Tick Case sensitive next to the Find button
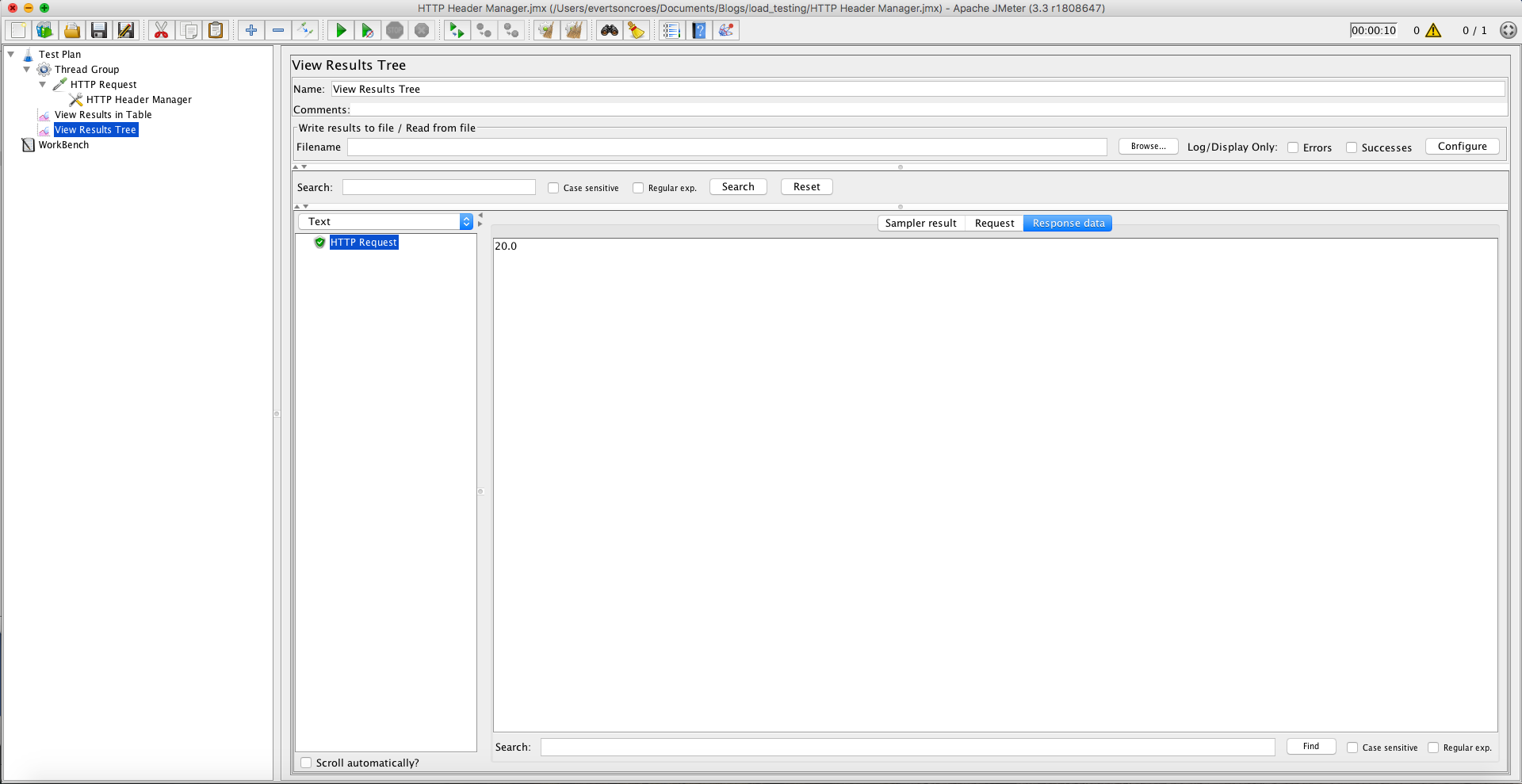Viewport: 1522px width, 784px height. (1352, 748)
